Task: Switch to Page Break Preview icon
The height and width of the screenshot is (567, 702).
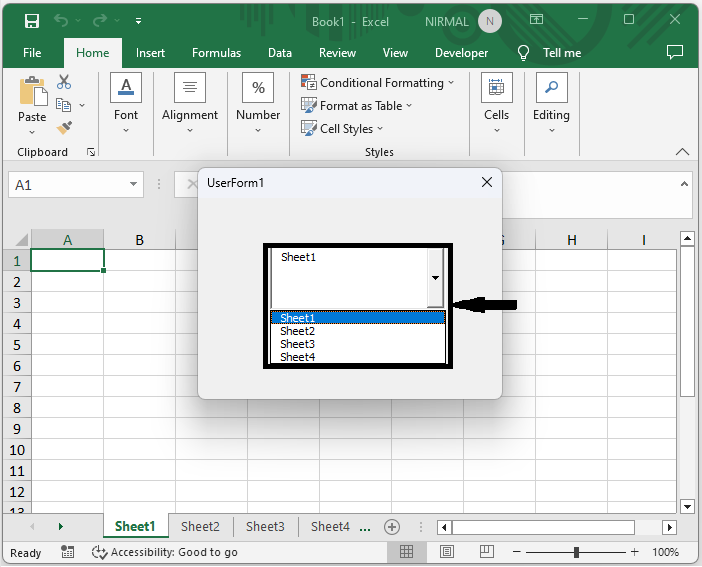Action: 486,552
